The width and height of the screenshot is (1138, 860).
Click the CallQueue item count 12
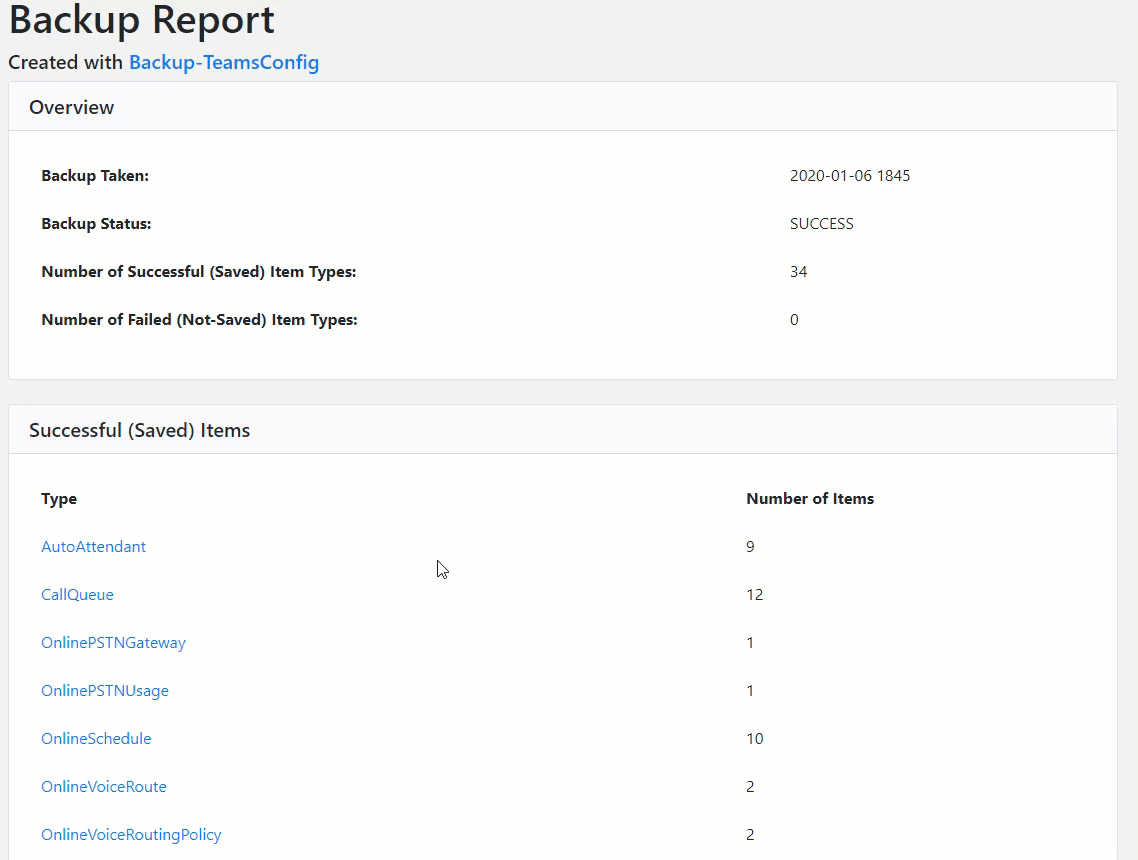[754, 594]
